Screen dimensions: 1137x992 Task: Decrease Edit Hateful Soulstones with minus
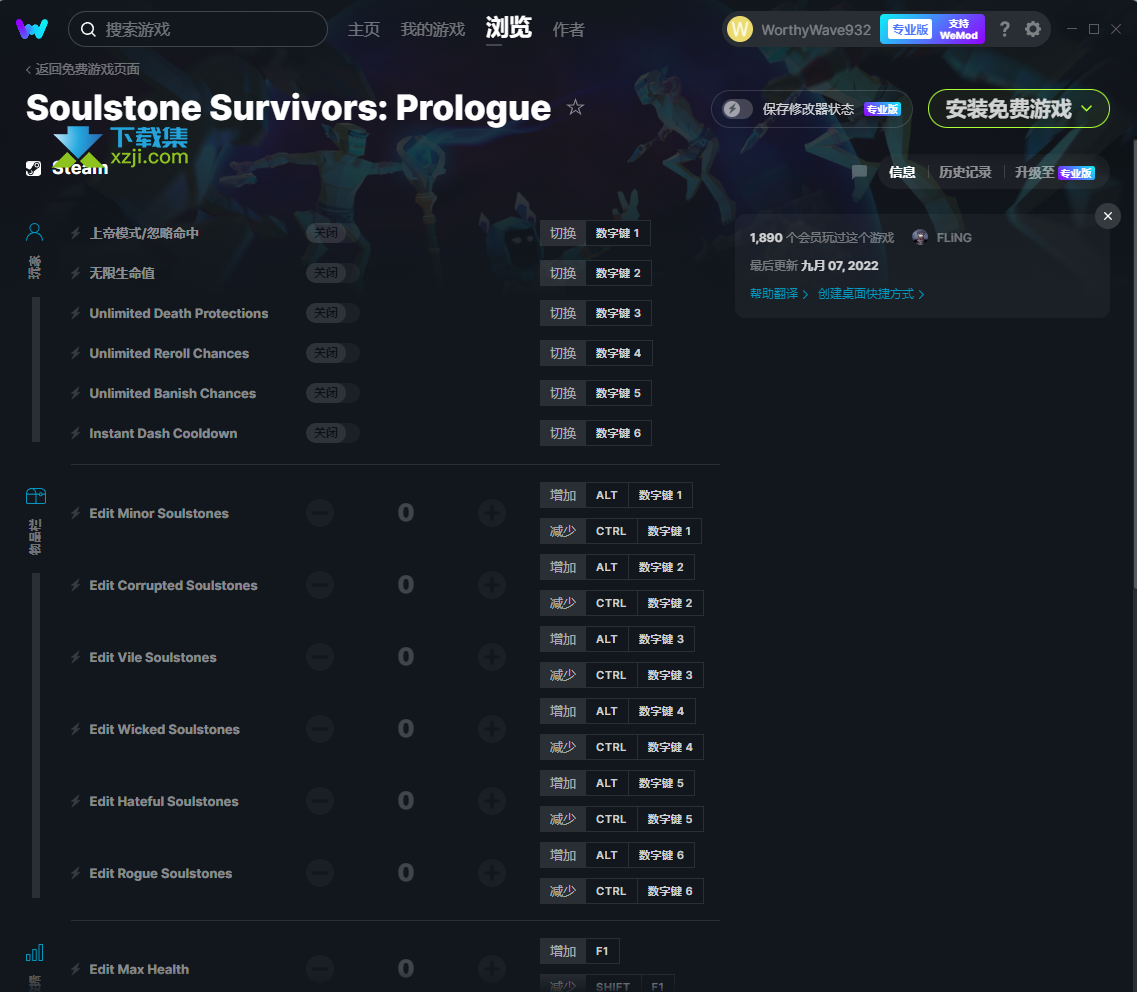(320, 801)
